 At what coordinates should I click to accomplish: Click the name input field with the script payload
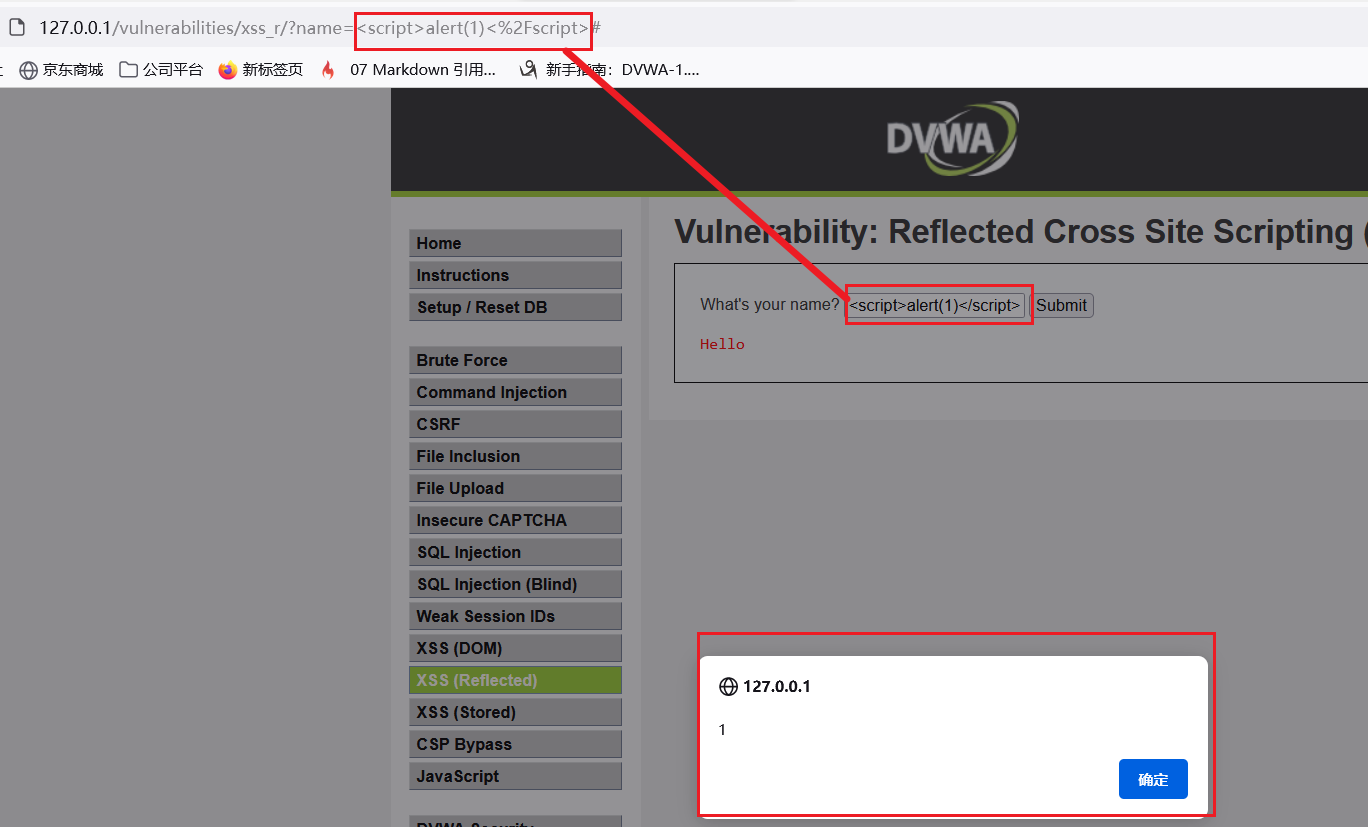pyautogui.click(x=935, y=305)
